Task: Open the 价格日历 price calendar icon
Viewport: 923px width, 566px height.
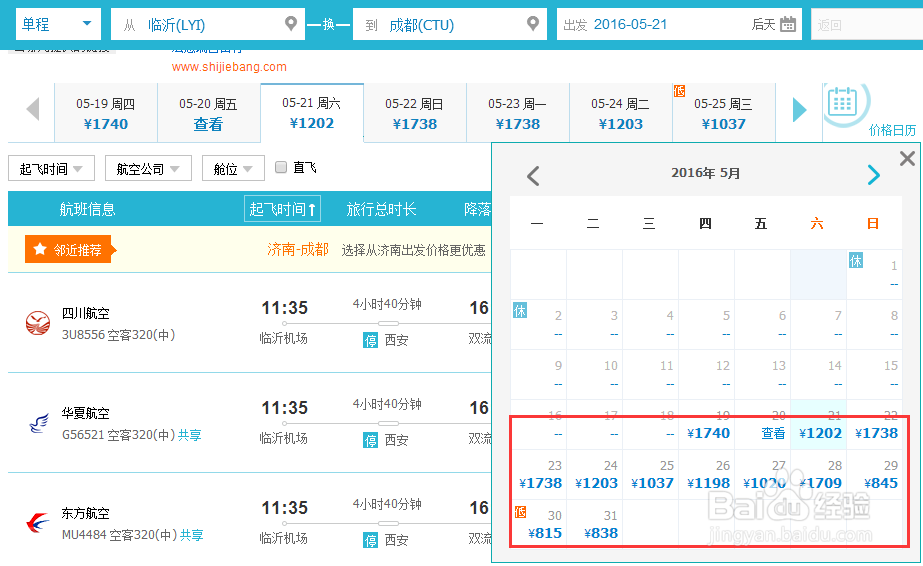Action: coord(843,102)
